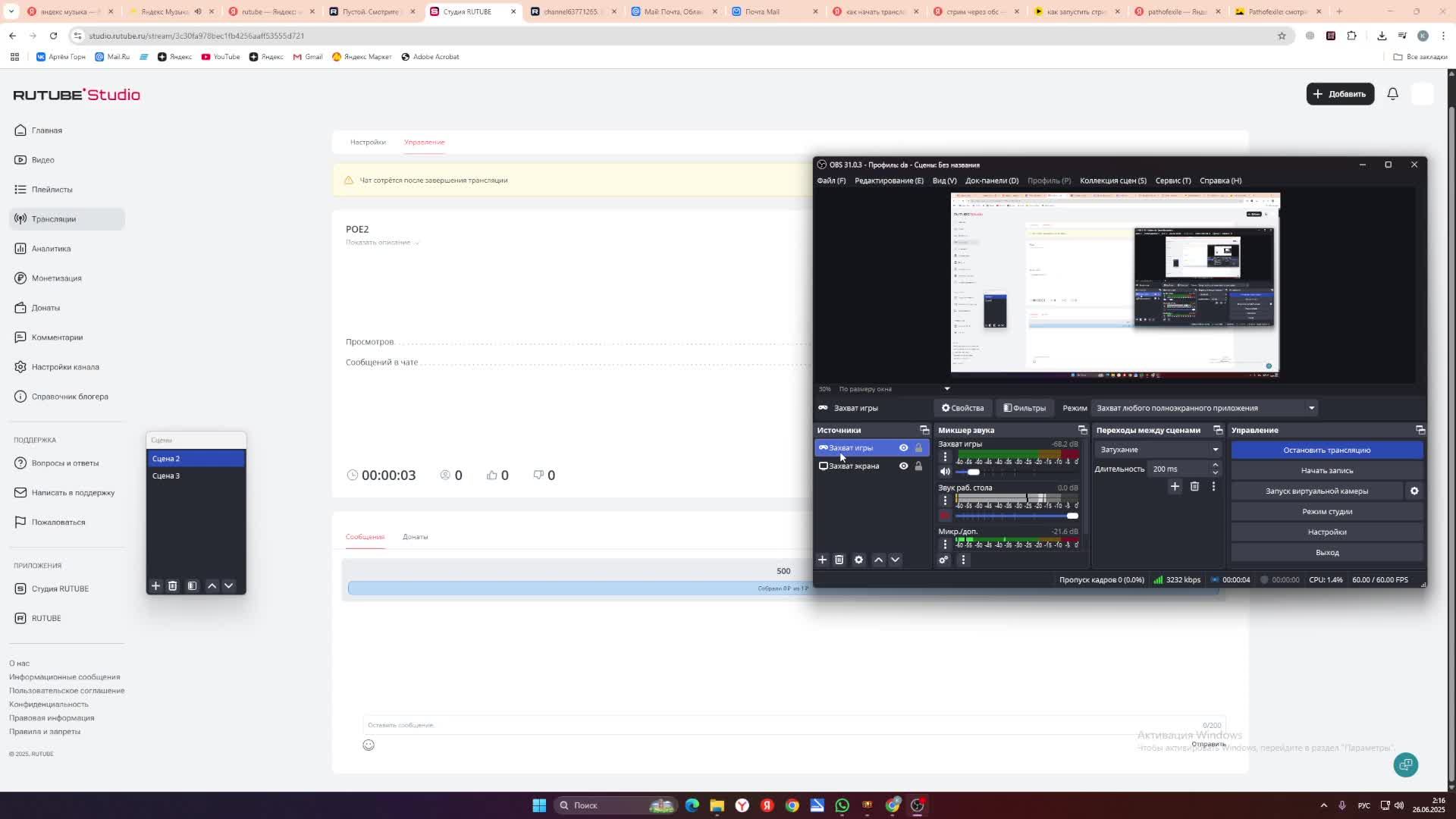The height and width of the screenshot is (819, 1456).
Task: Click Добавить button in RUTUBE Studio
Action: [1340, 94]
